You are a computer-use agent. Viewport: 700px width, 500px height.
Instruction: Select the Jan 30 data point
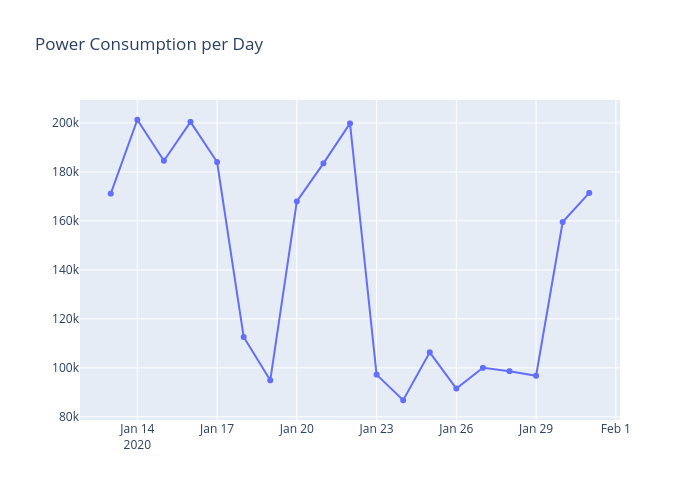pyautogui.click(x=562, y=222)
